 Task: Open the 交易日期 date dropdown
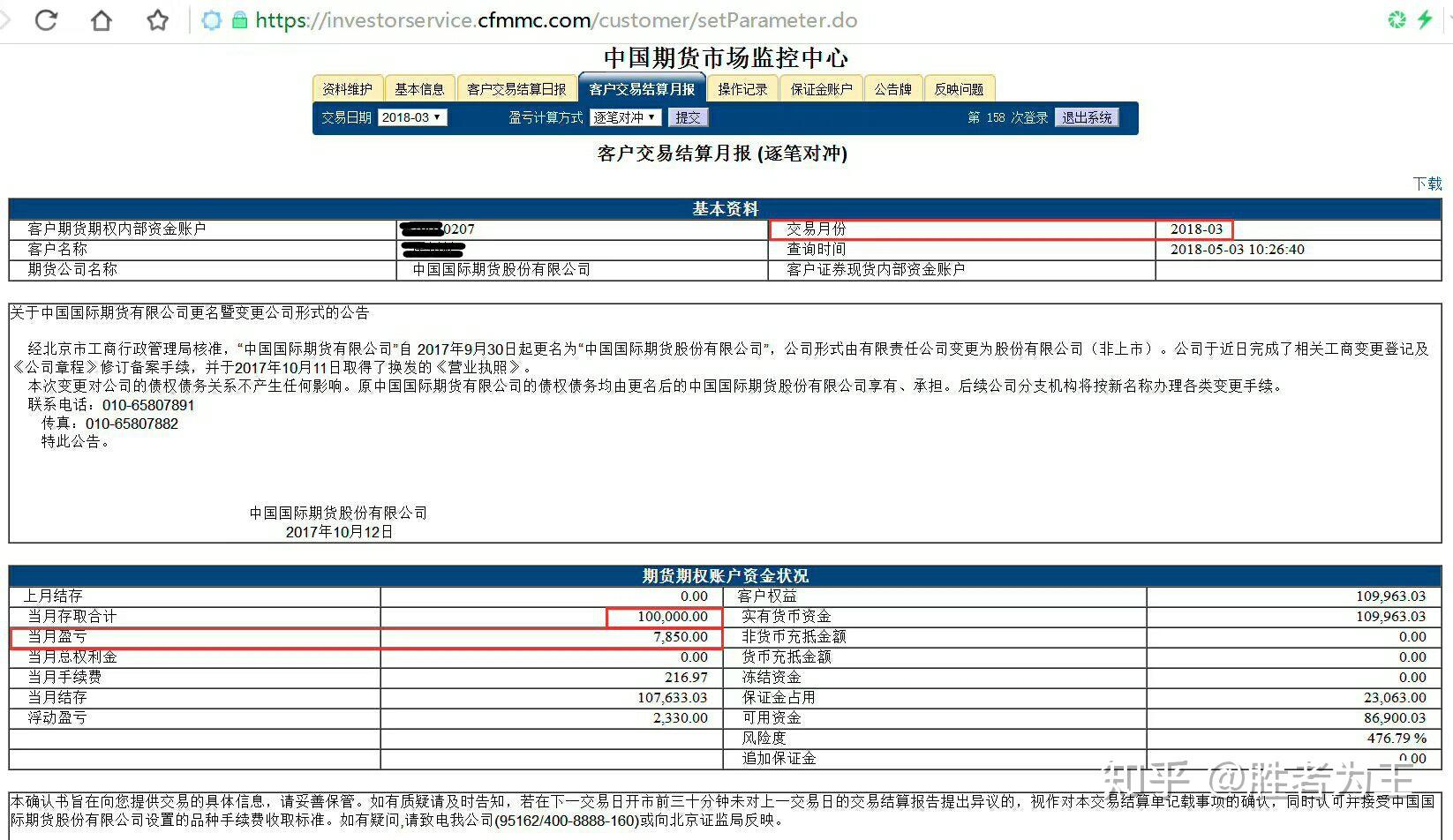coord(412,116)
